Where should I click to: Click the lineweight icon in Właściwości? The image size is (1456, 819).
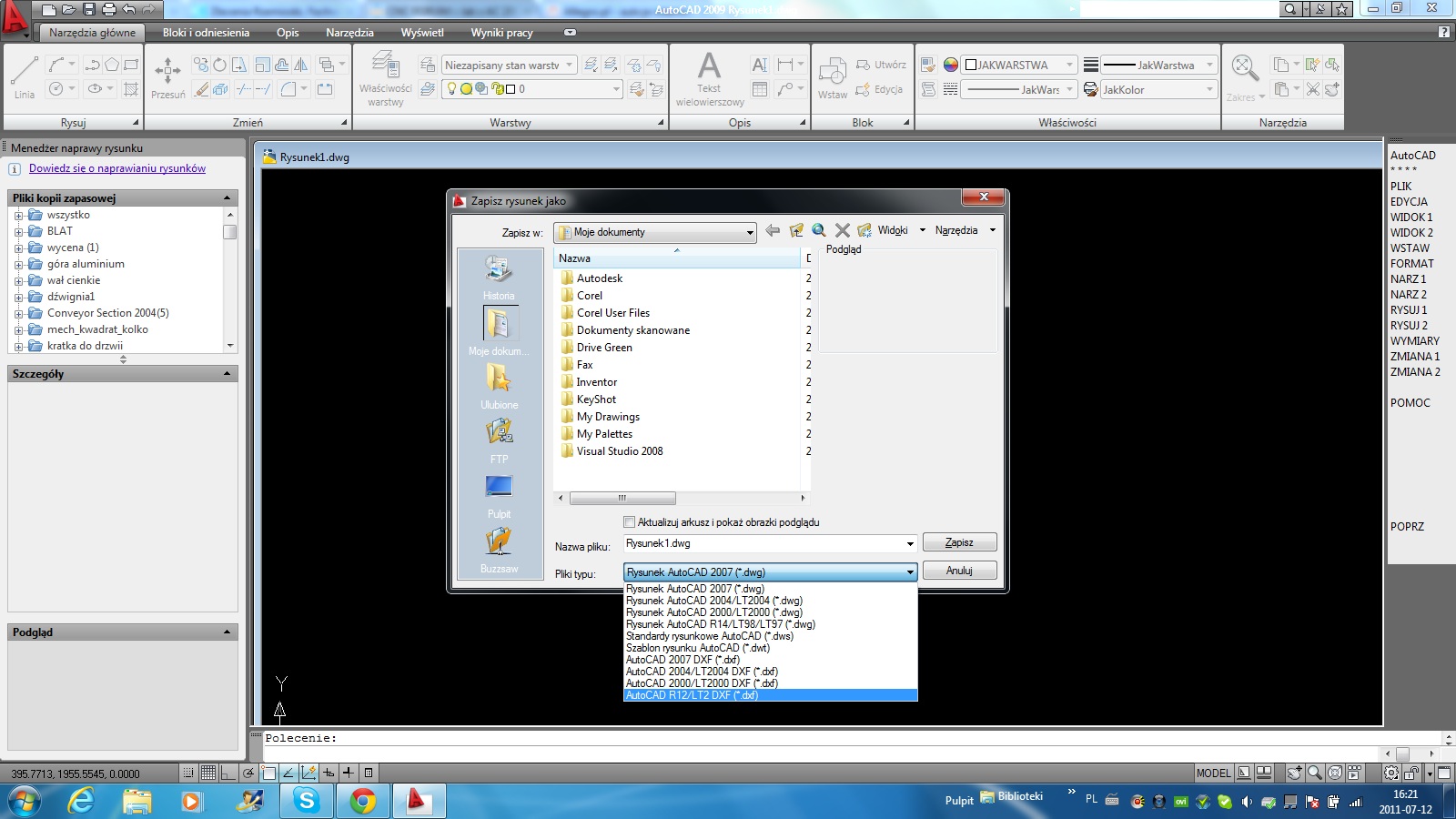pyautogui.click(x=1090, y=65)
